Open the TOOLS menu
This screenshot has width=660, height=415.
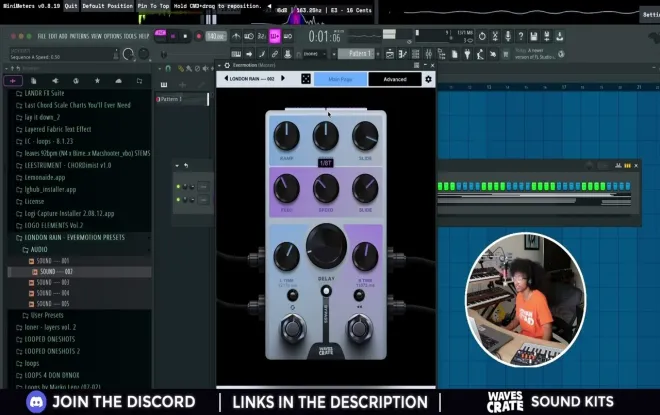[x=130, y=36]
